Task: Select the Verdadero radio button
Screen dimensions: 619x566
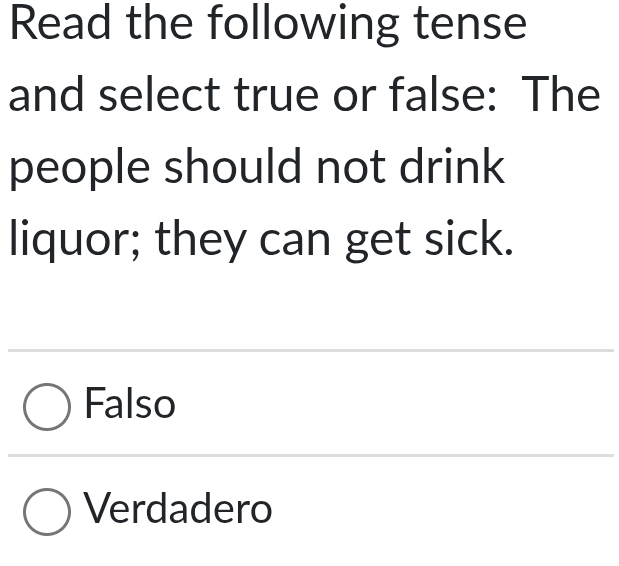Action: (47, 511)
